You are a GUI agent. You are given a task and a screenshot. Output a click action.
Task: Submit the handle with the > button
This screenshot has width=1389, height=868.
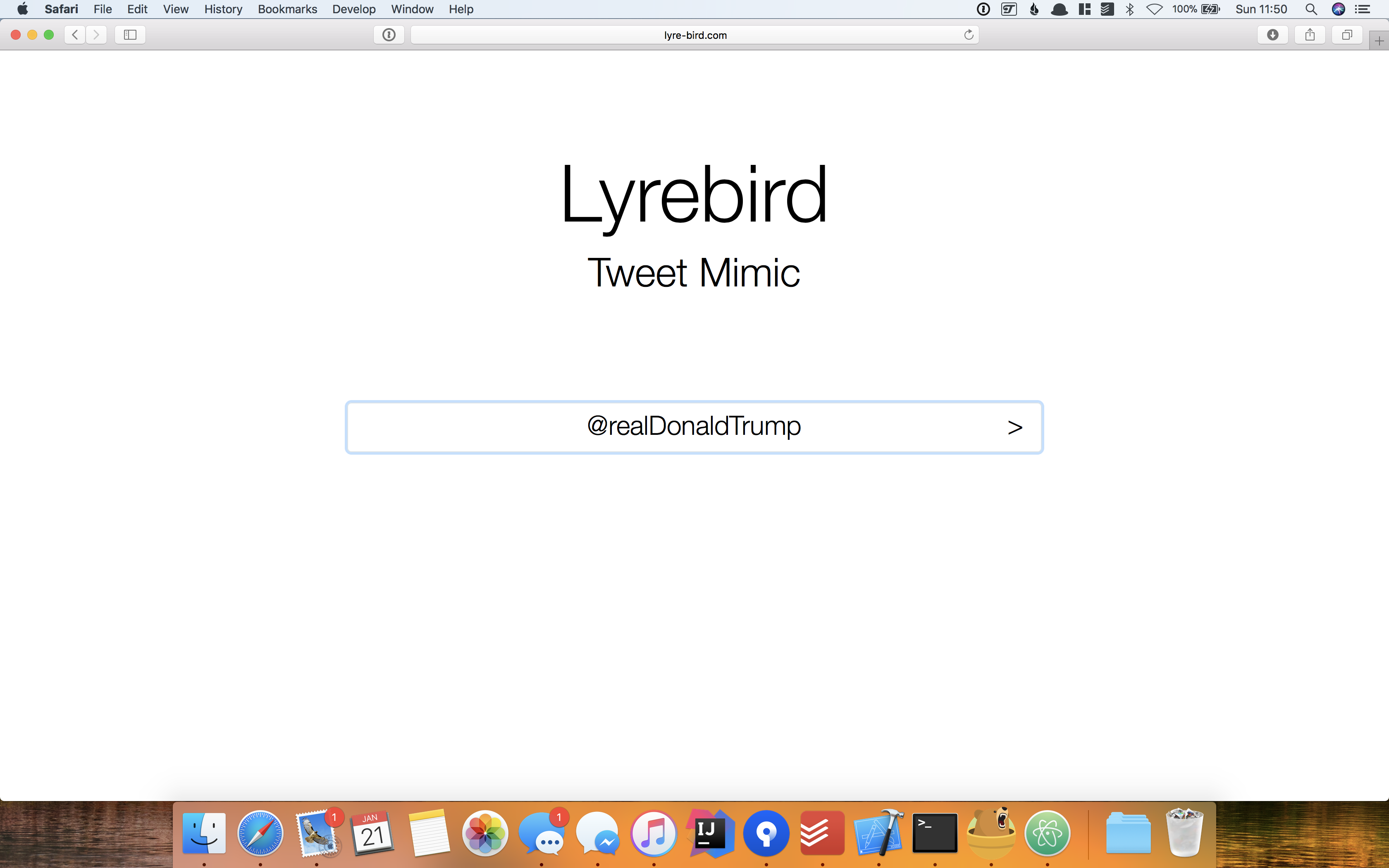point(1015,427)
